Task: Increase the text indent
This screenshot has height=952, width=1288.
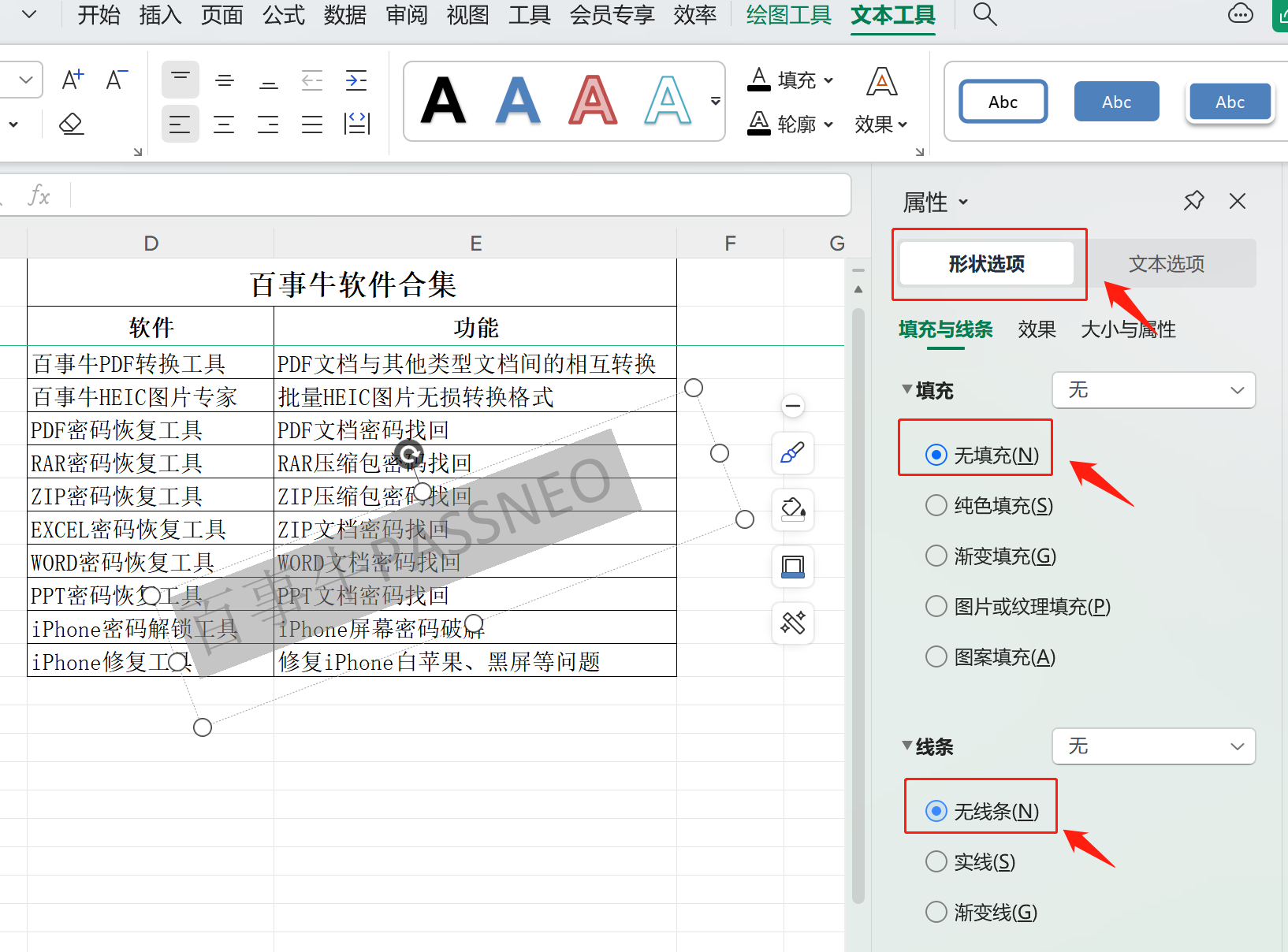Action: click(356, 80)
